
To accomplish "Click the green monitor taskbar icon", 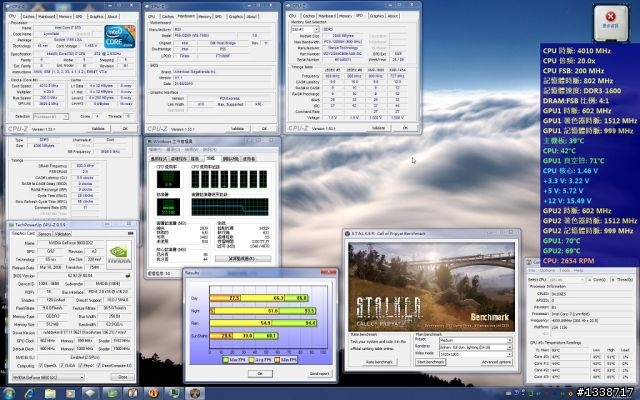I will [174, 394].
